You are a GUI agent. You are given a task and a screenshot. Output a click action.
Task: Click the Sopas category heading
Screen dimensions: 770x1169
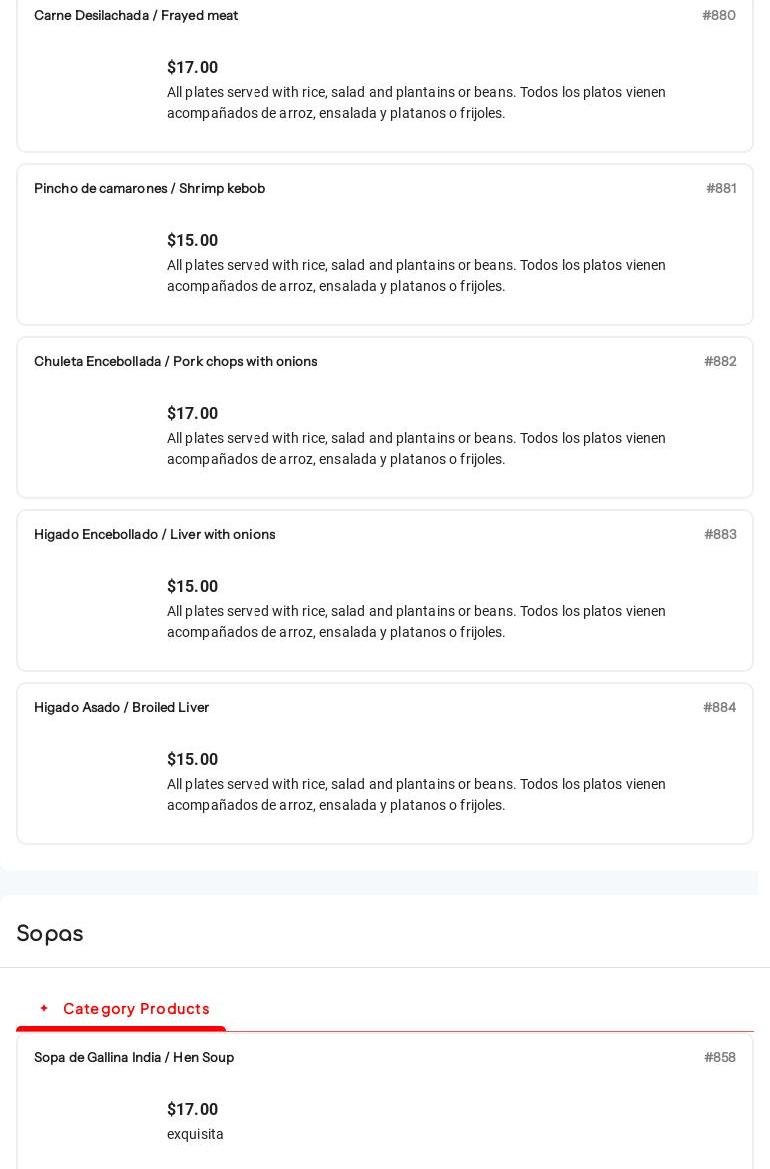[x=50, y=933]
